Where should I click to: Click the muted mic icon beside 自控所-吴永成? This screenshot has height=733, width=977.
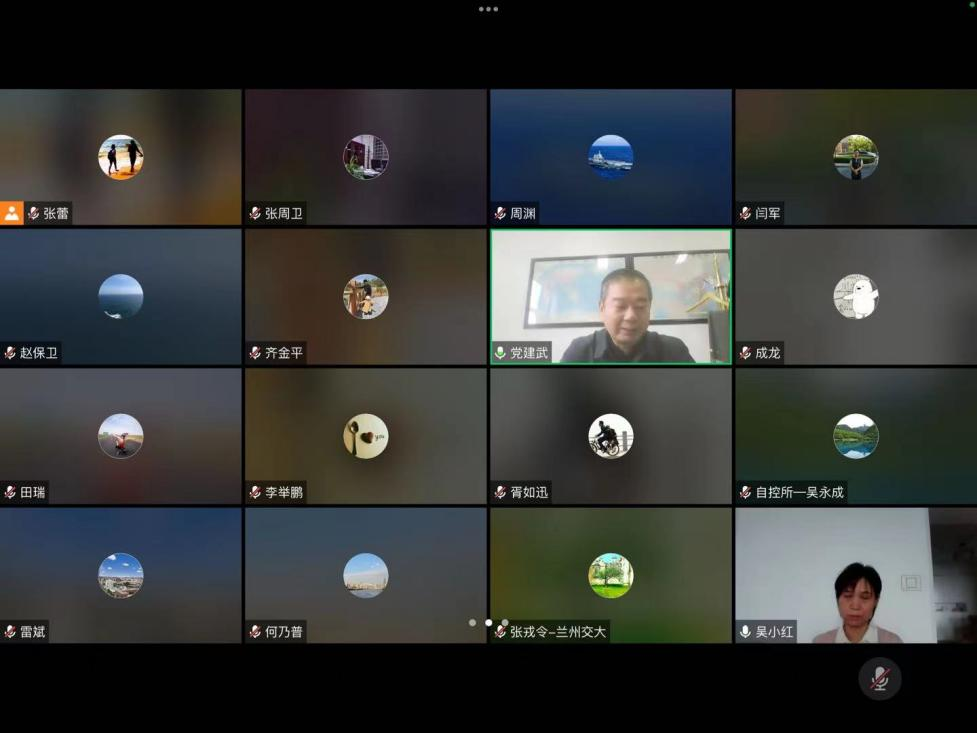745,492
